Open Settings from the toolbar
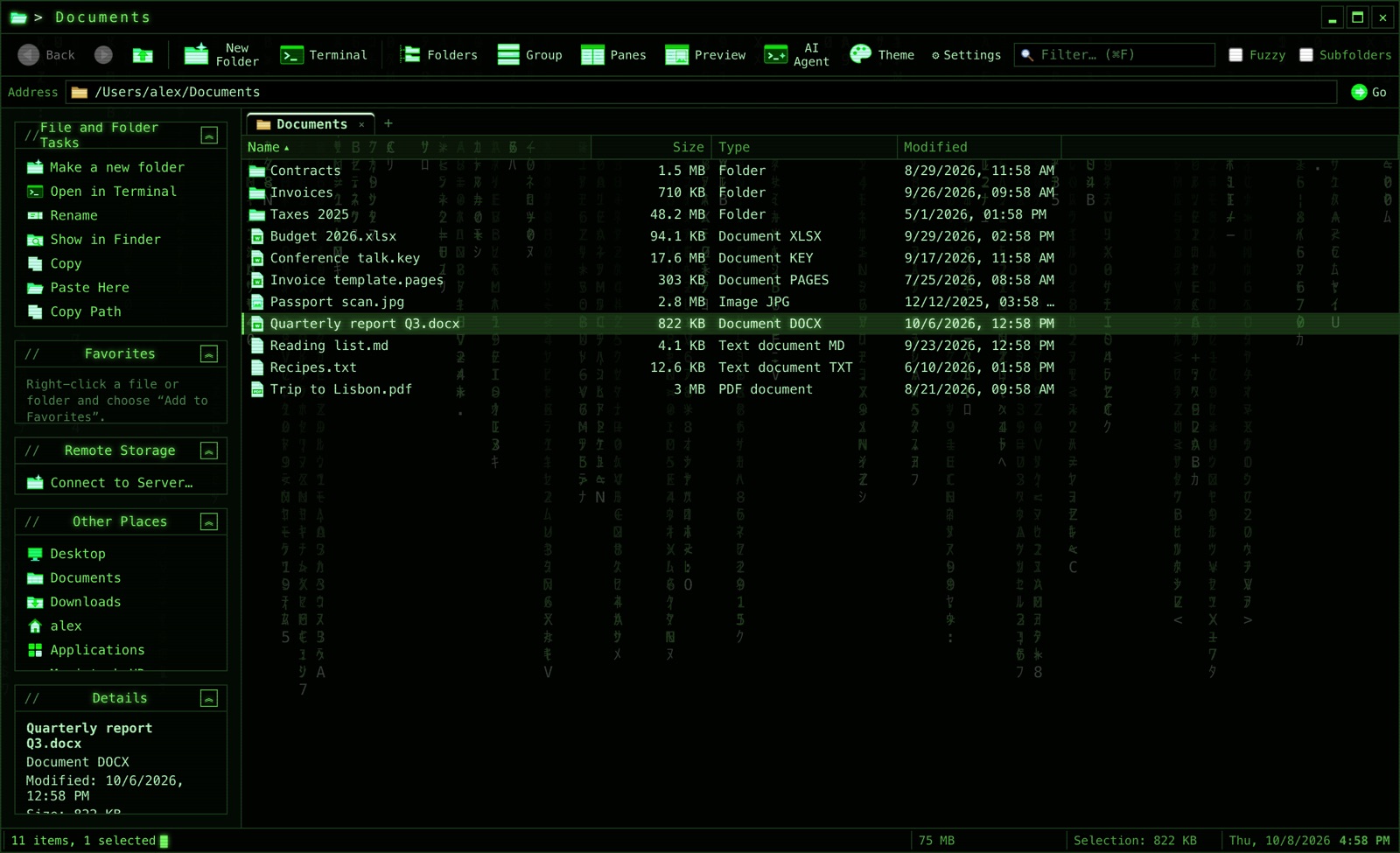Viewport: 1400px width, 853px height. pyautogui.click(x=966, y=55)
